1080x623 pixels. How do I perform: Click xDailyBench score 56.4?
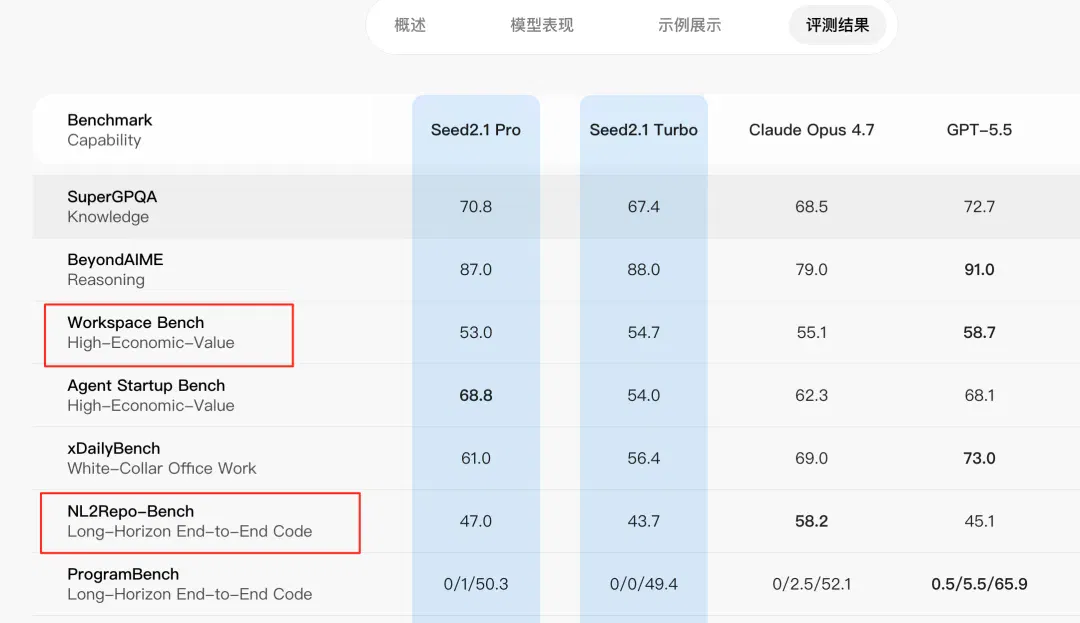point(643,458)
